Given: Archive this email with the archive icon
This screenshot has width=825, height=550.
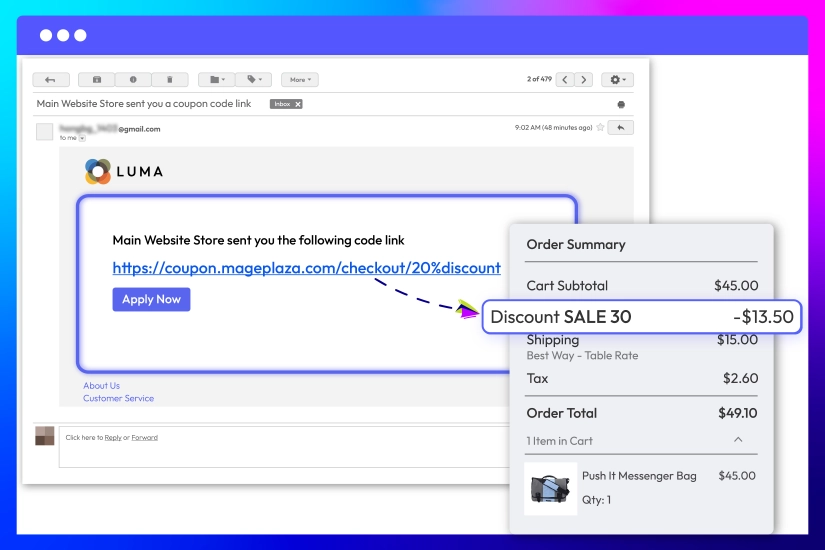Looking at the screenshot, I should point(97,79).
